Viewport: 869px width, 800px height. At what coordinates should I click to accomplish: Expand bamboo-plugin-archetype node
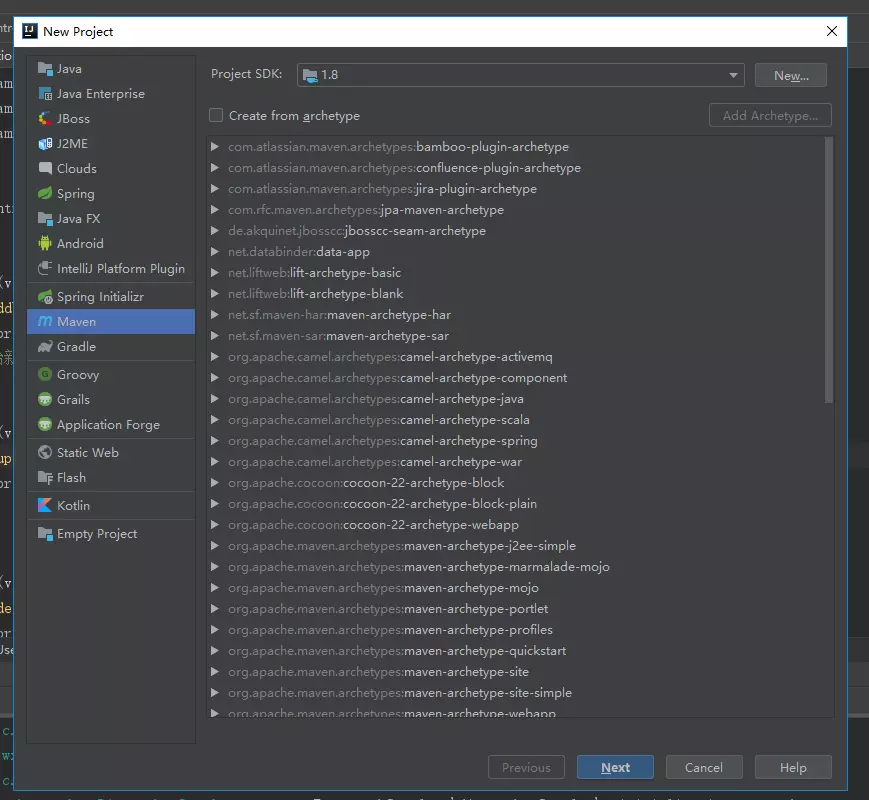pos(214,147)
